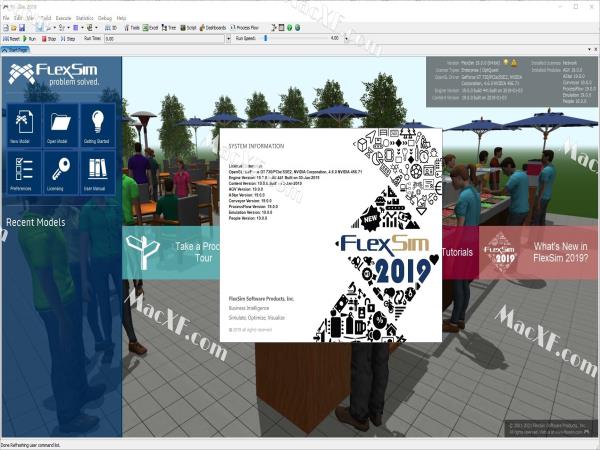Open the Debug menu
The image size is (600, 450).
105,18
